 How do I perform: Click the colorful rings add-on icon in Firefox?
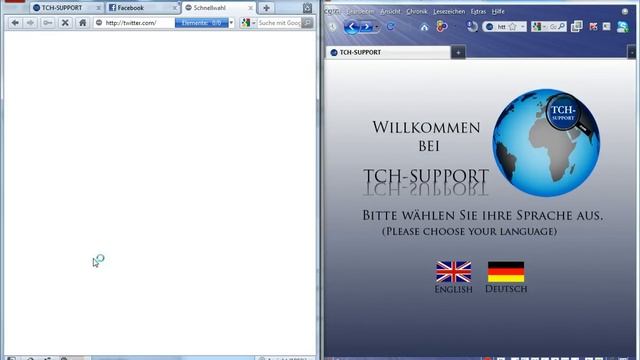pos(442,27)
